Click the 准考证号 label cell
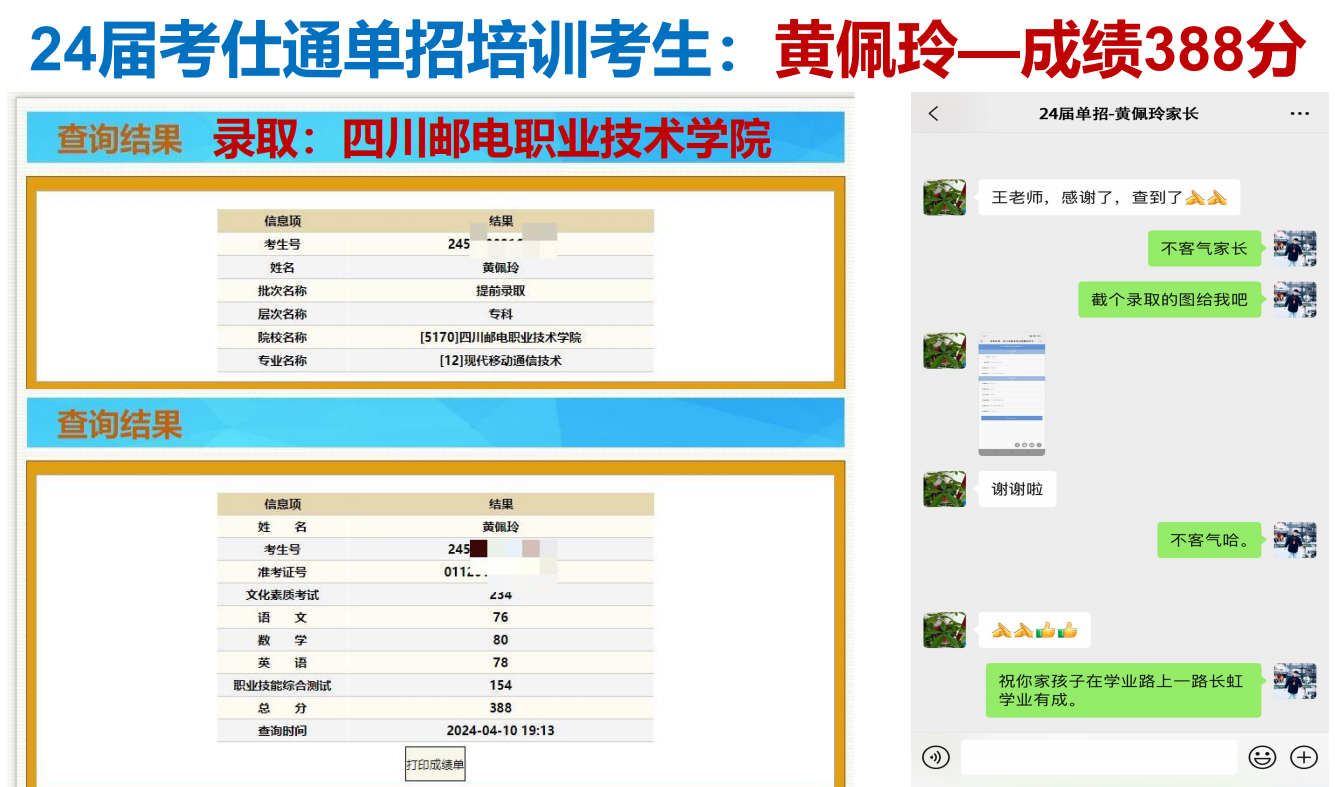 pos(282,572)
